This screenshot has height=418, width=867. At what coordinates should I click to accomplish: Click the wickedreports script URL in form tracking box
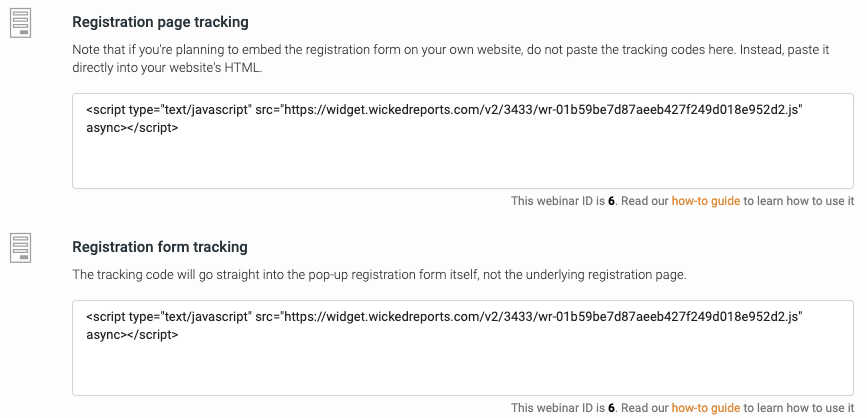pos(542,316)
